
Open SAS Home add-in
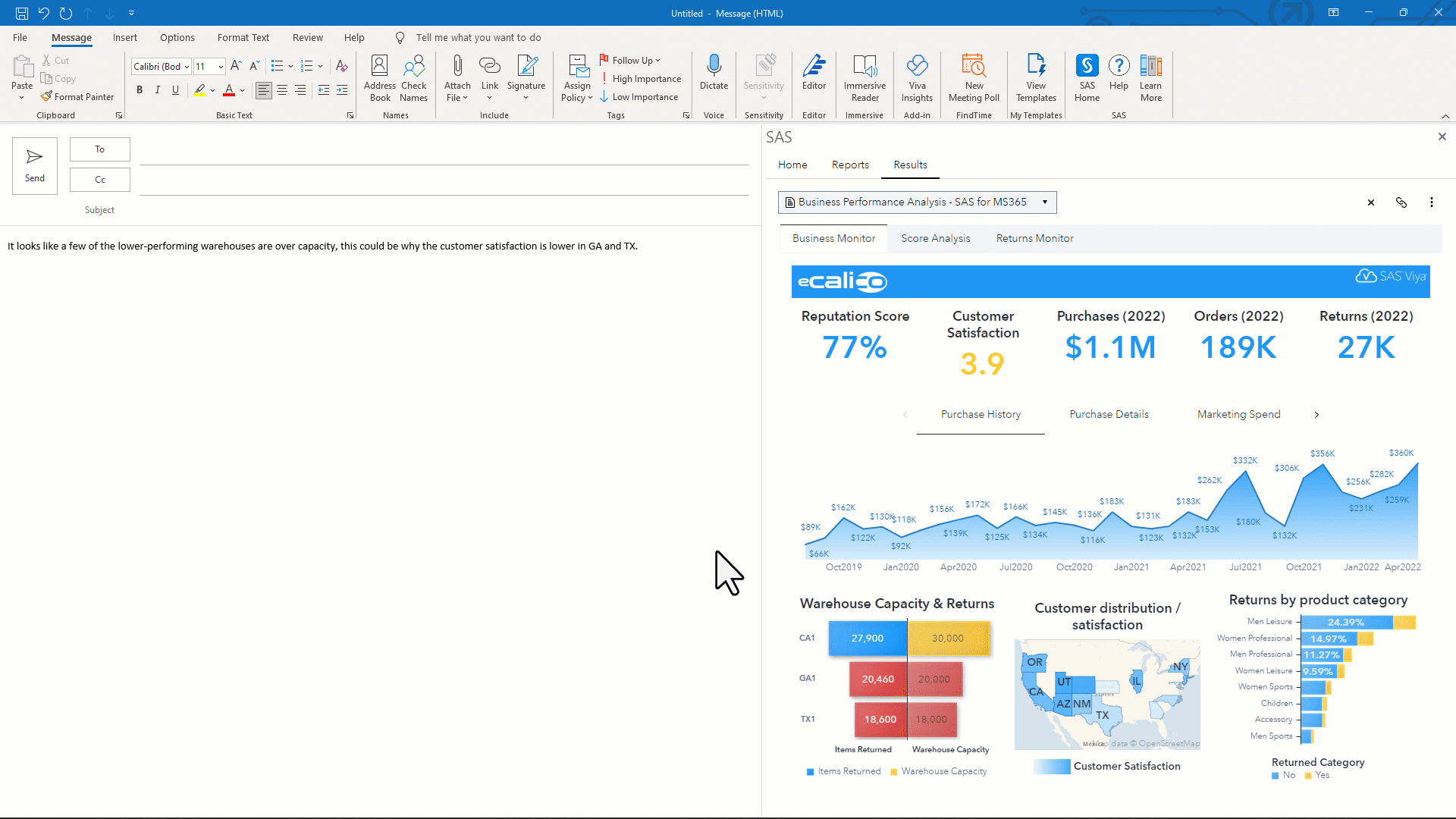[1087, 77]
